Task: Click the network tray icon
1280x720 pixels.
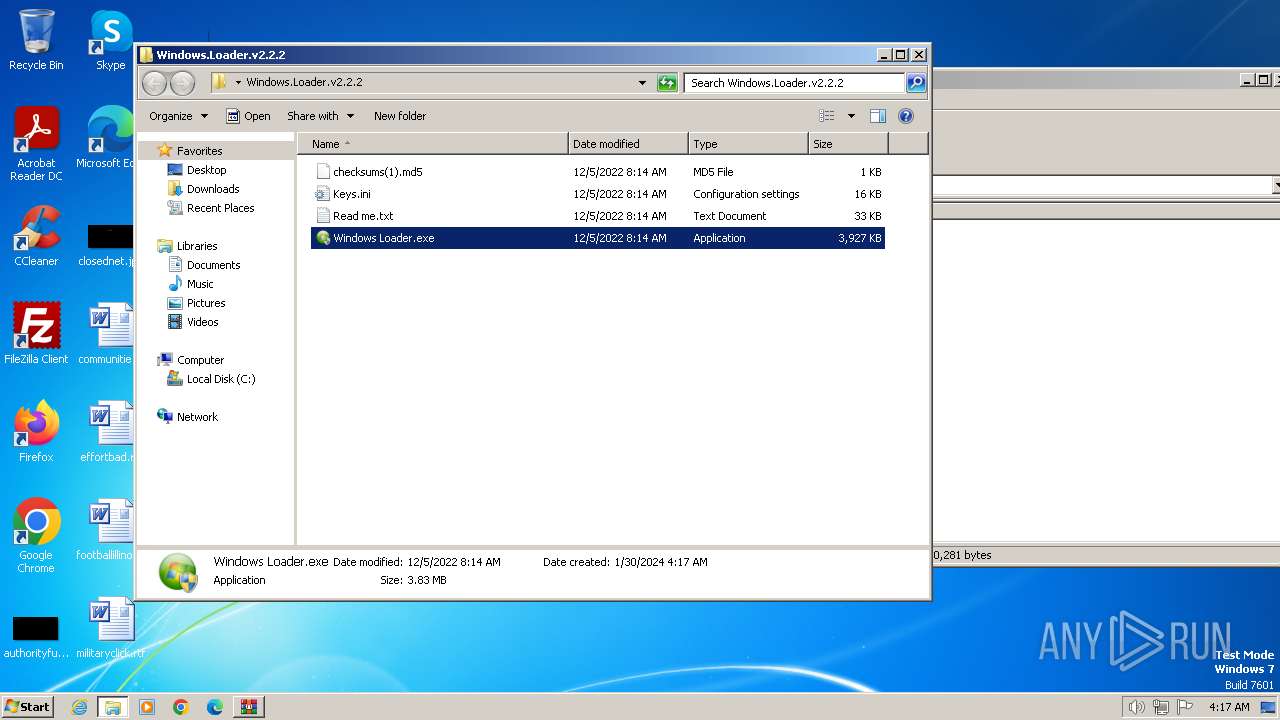Action: (x=1161, y=707)
